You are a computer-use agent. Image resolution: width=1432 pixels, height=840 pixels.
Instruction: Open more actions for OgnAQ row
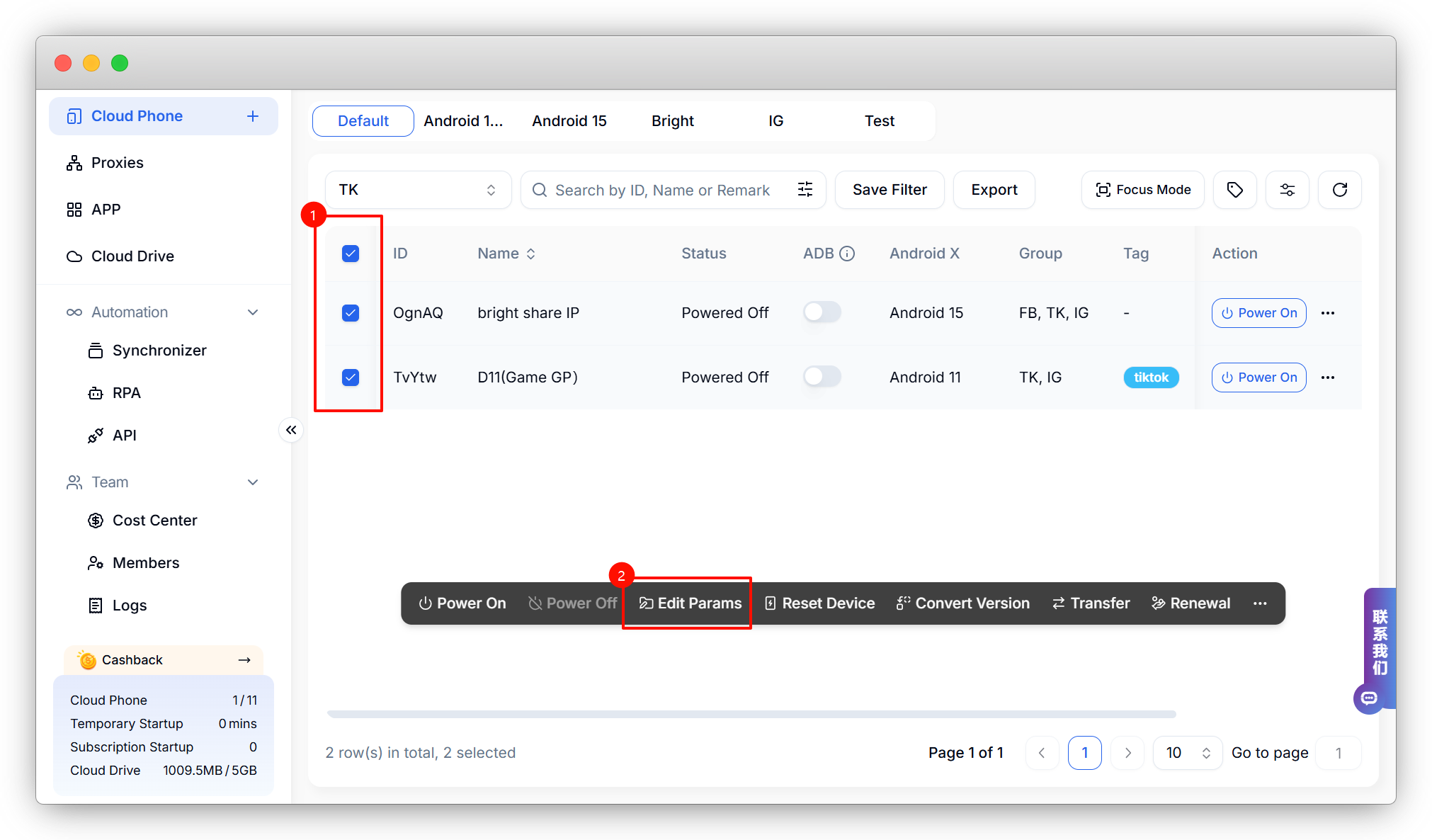1328,313
